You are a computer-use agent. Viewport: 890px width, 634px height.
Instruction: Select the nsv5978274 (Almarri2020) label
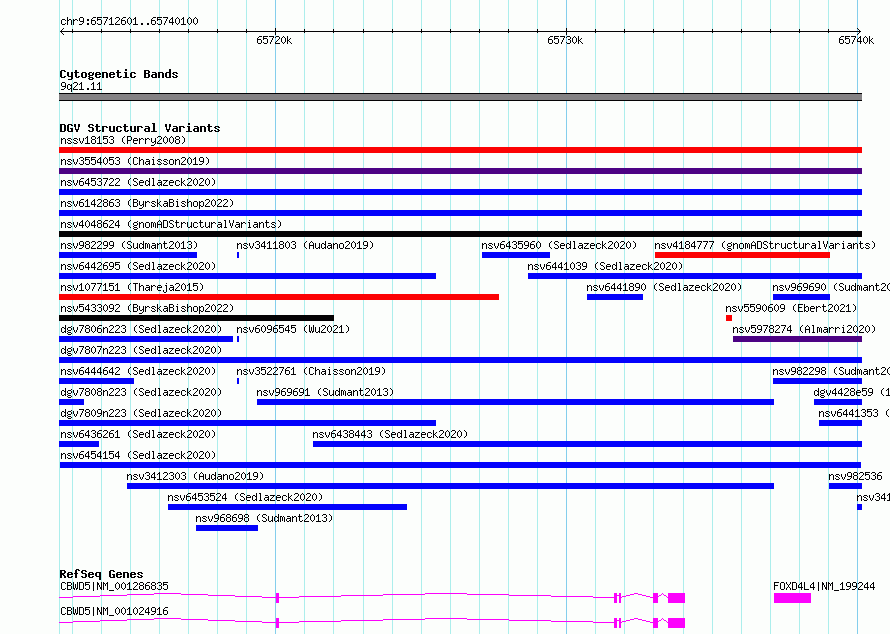click(804, 329)
